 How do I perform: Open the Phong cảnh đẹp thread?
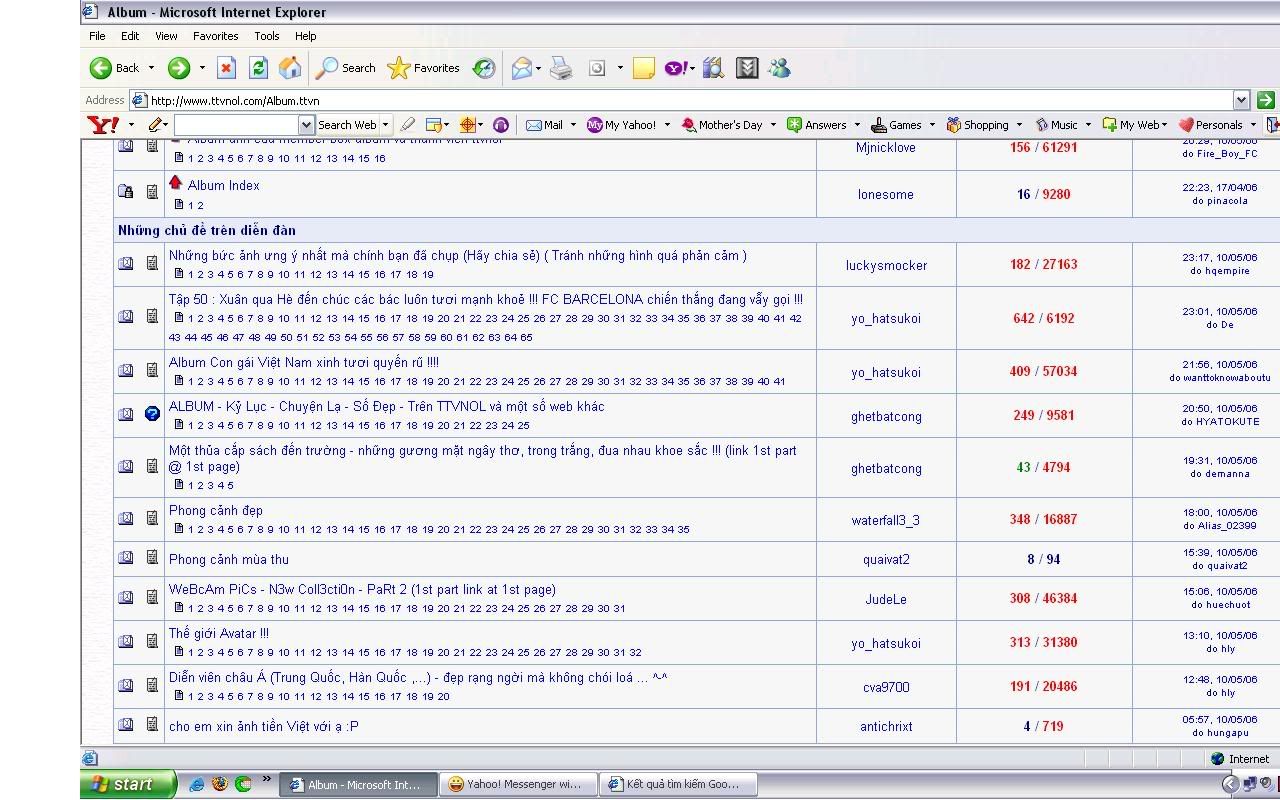pos(216,510)
